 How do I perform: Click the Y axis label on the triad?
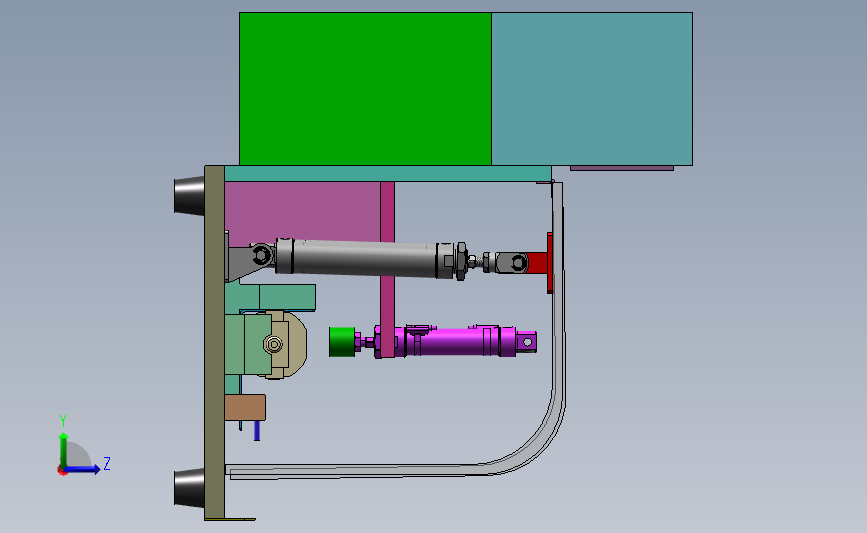[62, 421]
